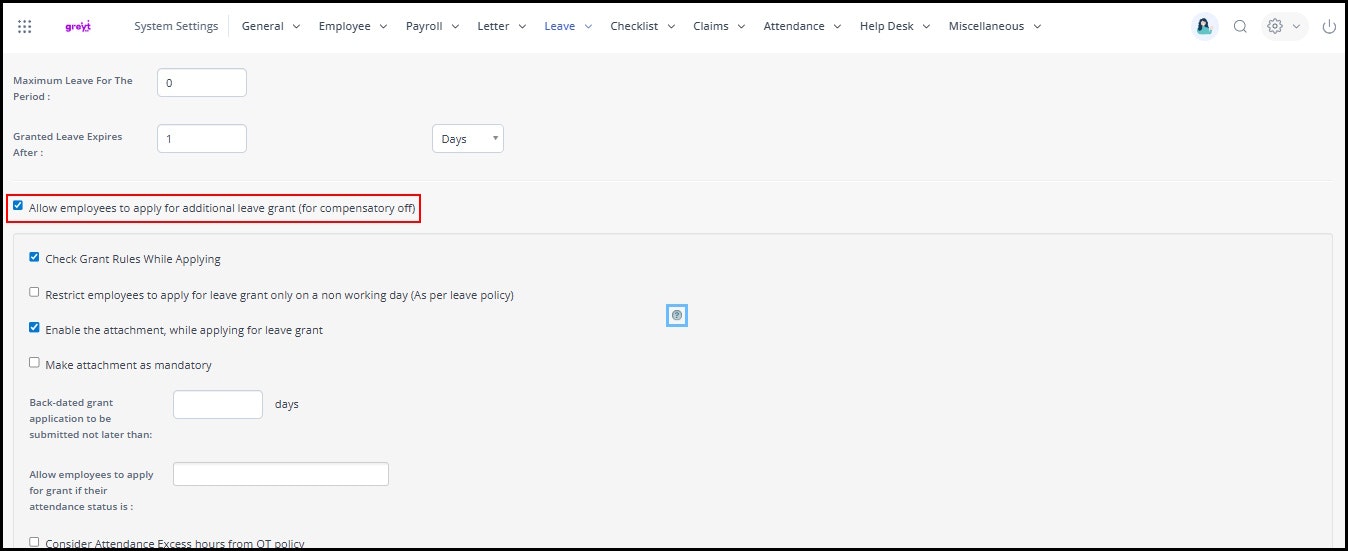Expand the Payroll menu
Screen dimensions: 1348x551
tap(432, 27)
